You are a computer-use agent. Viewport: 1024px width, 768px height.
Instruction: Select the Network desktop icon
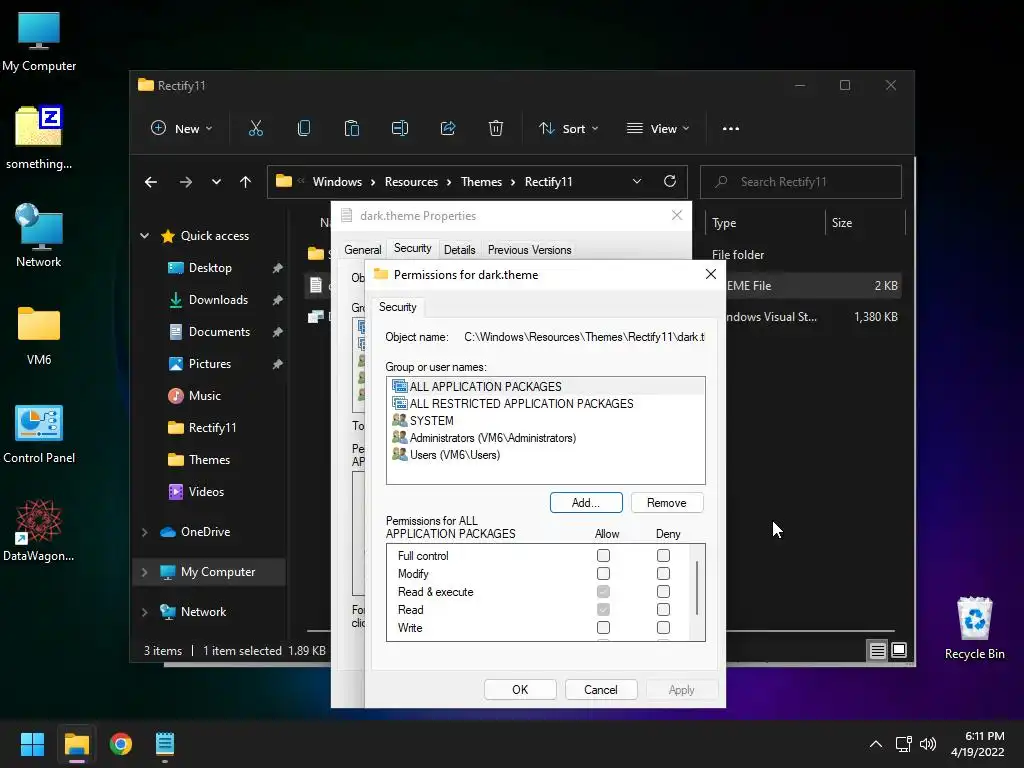(x=39, y=236)
